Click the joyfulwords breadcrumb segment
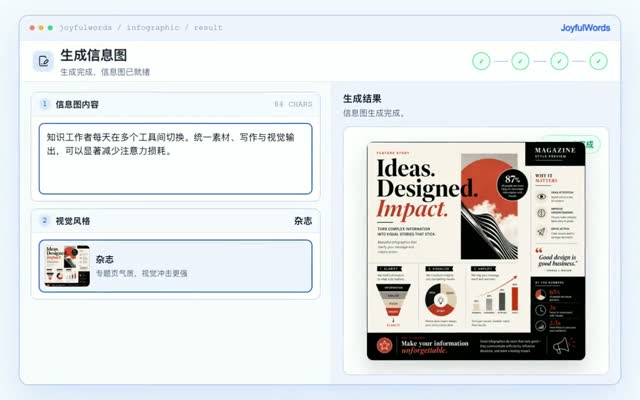 pos(85,28)
